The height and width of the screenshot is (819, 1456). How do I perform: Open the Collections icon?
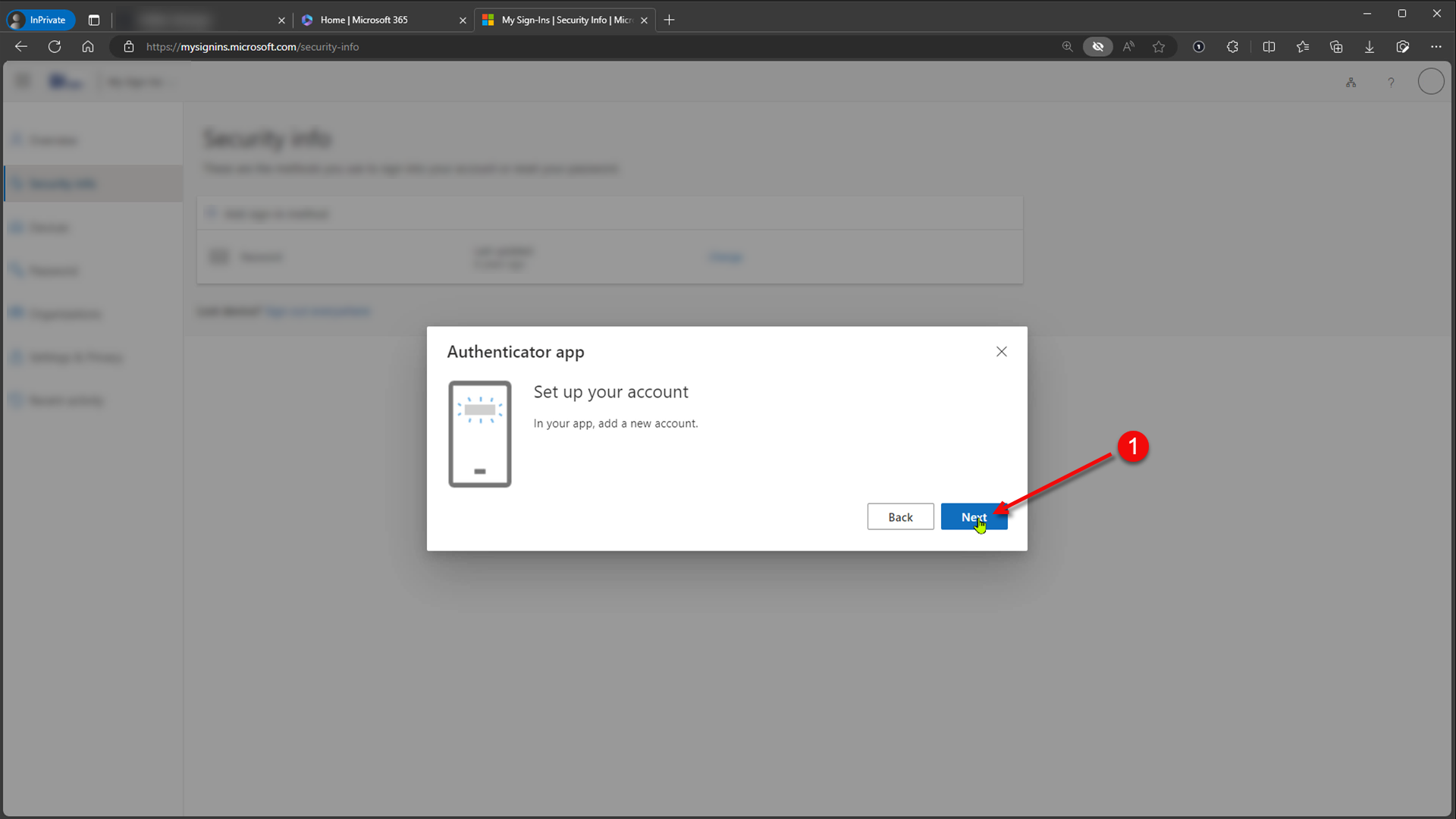(x=1336, y=47)
